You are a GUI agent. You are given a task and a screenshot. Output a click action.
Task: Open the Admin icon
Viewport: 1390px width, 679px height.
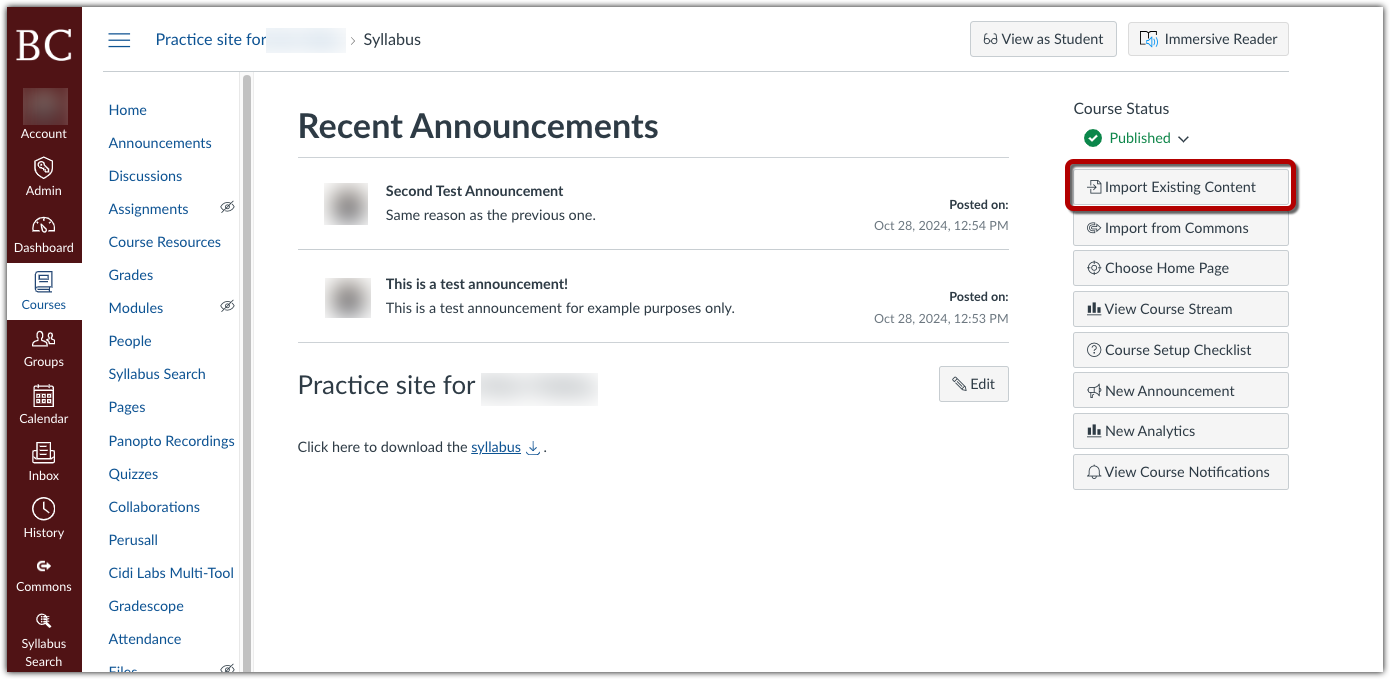point(43,176)
